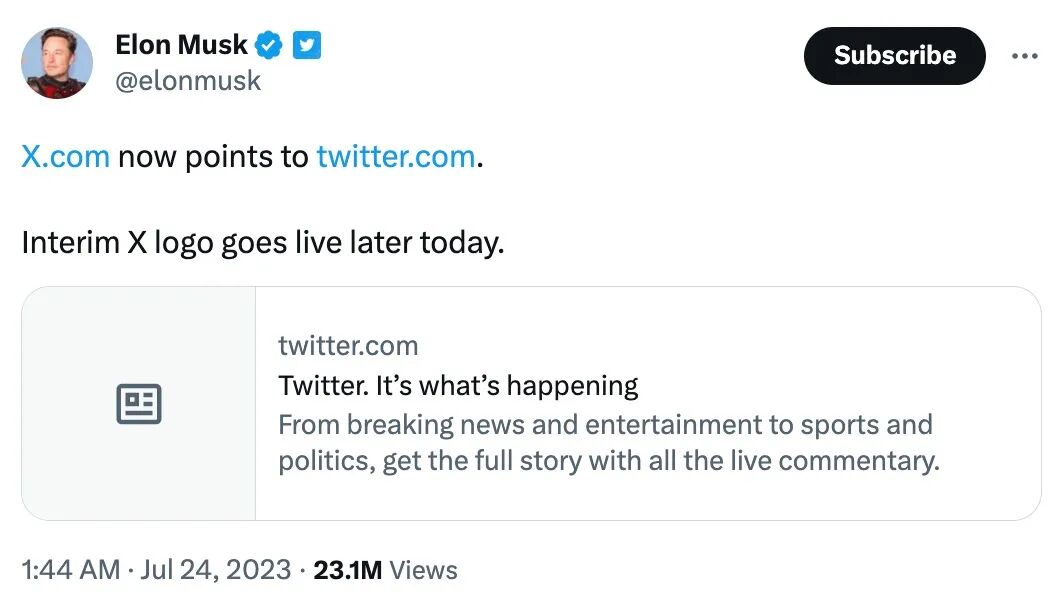1064x604 pixels.
Task: Open the @elonmusk handle link
Action: click(188, 81)
